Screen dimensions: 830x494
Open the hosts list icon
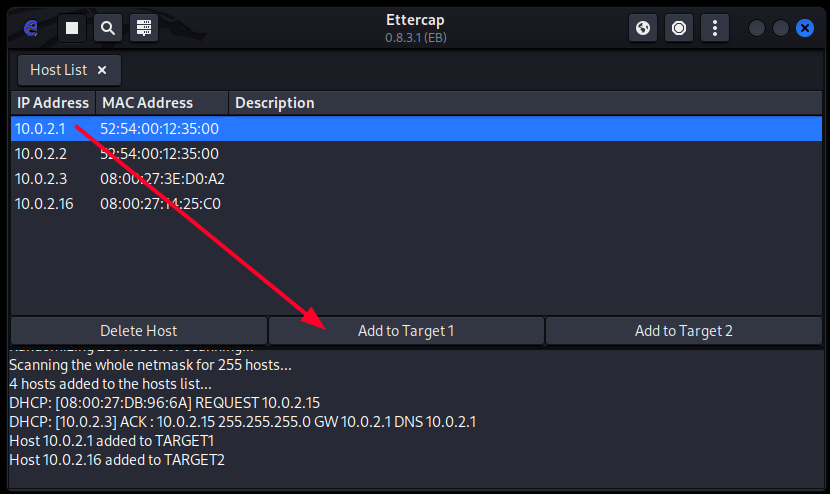click(144, 28)
